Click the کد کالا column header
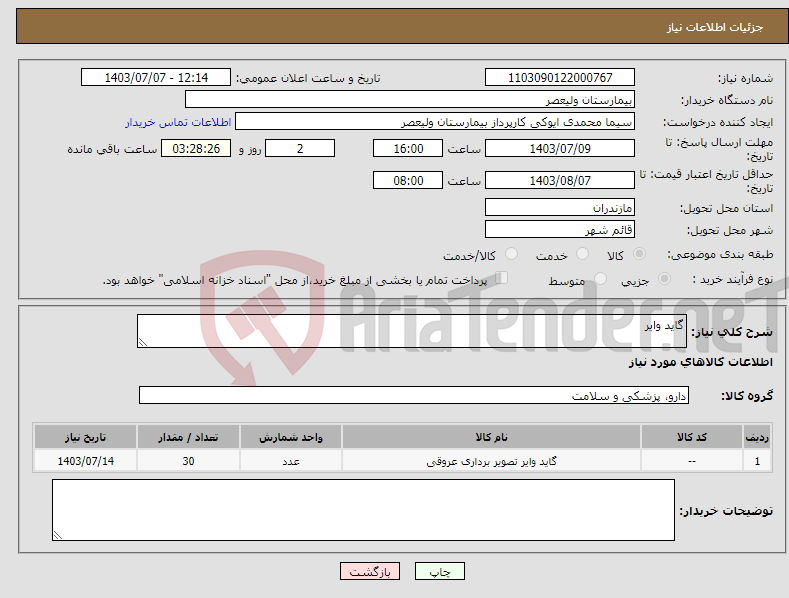789x598 pixels. tap(692, 437)
